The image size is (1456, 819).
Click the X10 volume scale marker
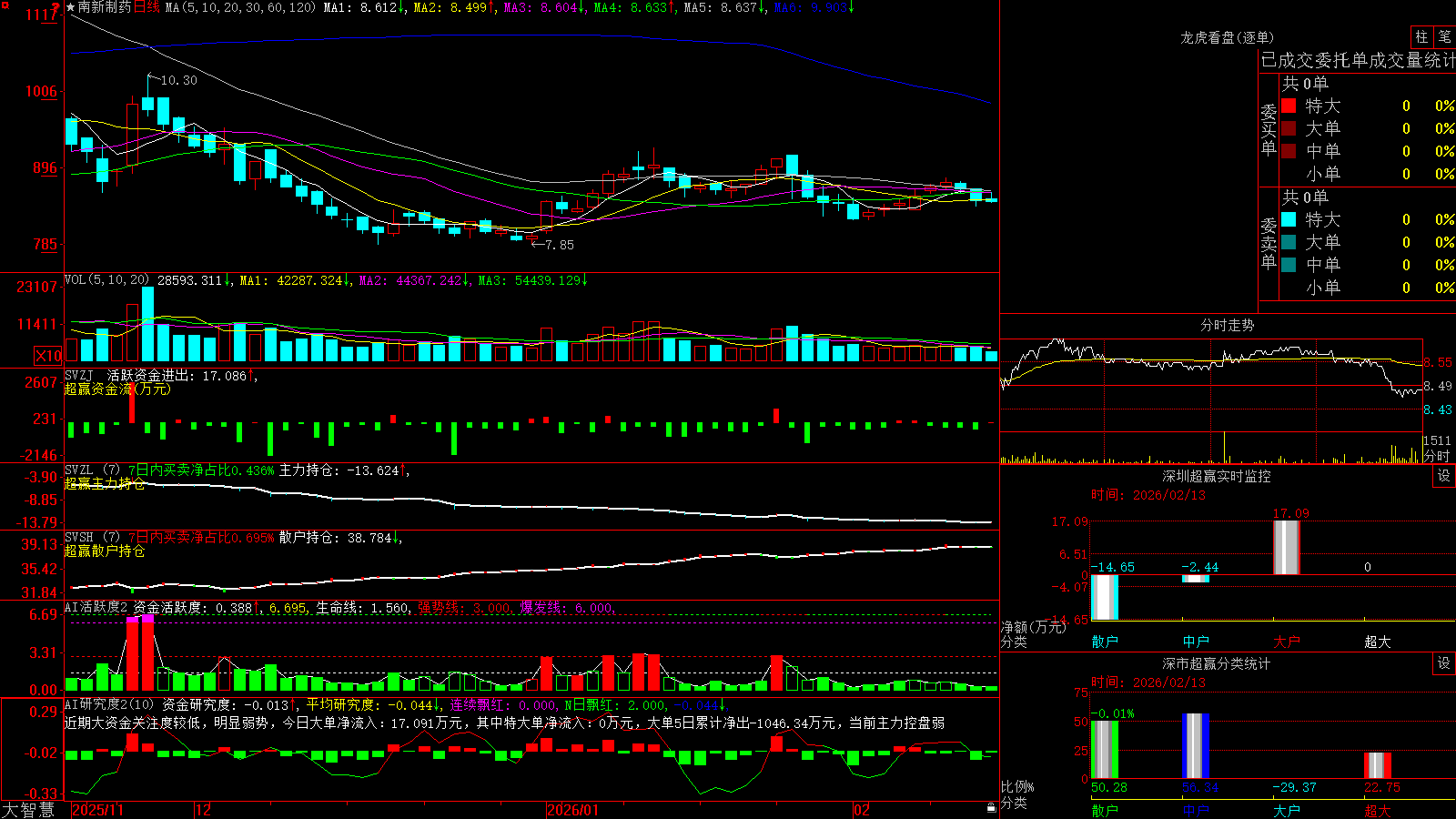pos(48,356)
